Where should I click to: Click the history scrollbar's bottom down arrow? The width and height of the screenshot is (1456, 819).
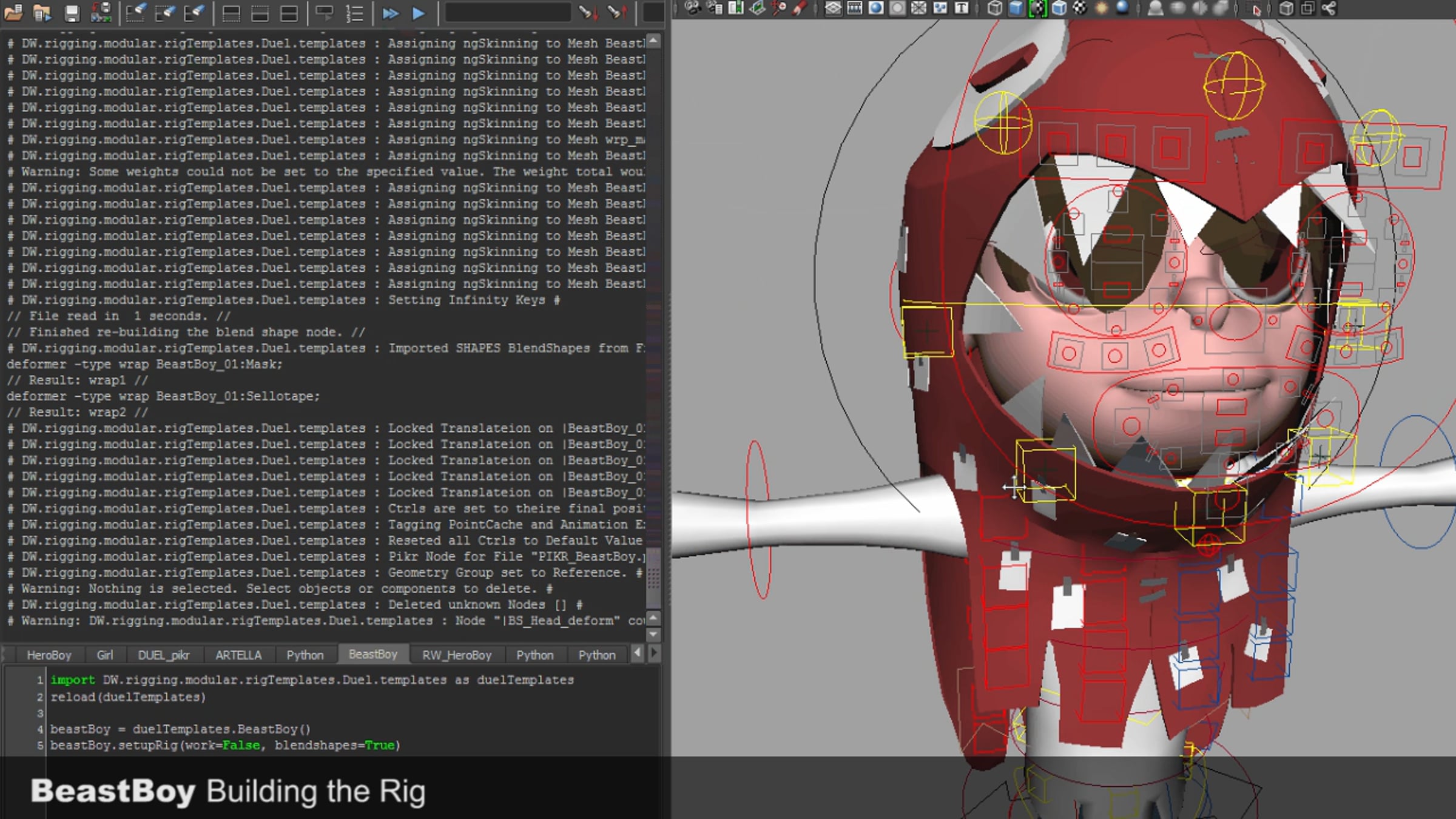click(653, 635)
